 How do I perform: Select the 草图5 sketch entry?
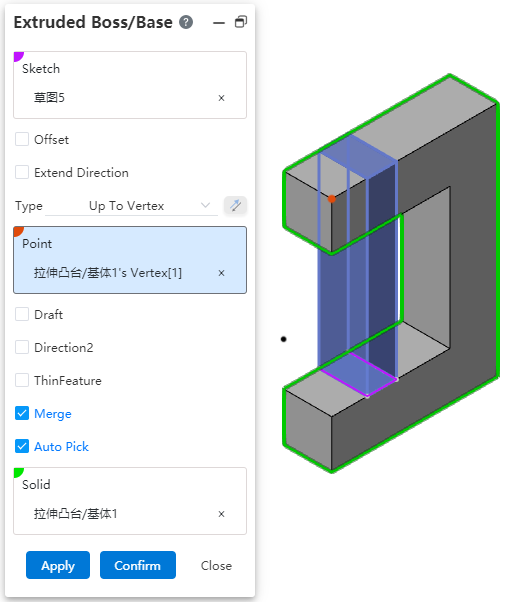point(49,98)
